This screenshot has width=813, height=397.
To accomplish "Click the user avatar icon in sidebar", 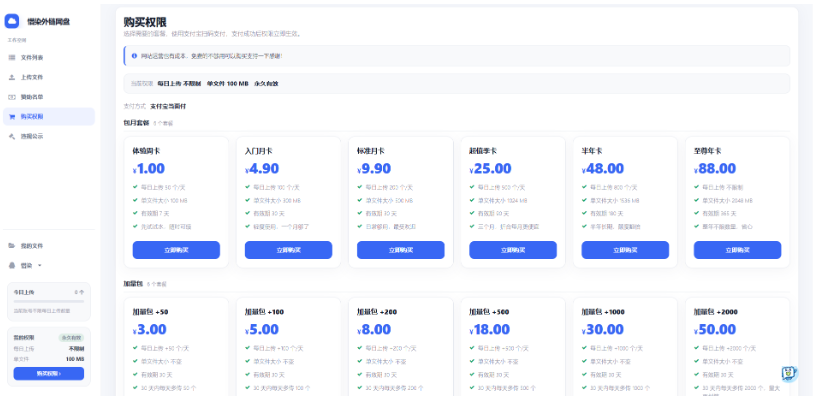I will click(x=11, y=265).
